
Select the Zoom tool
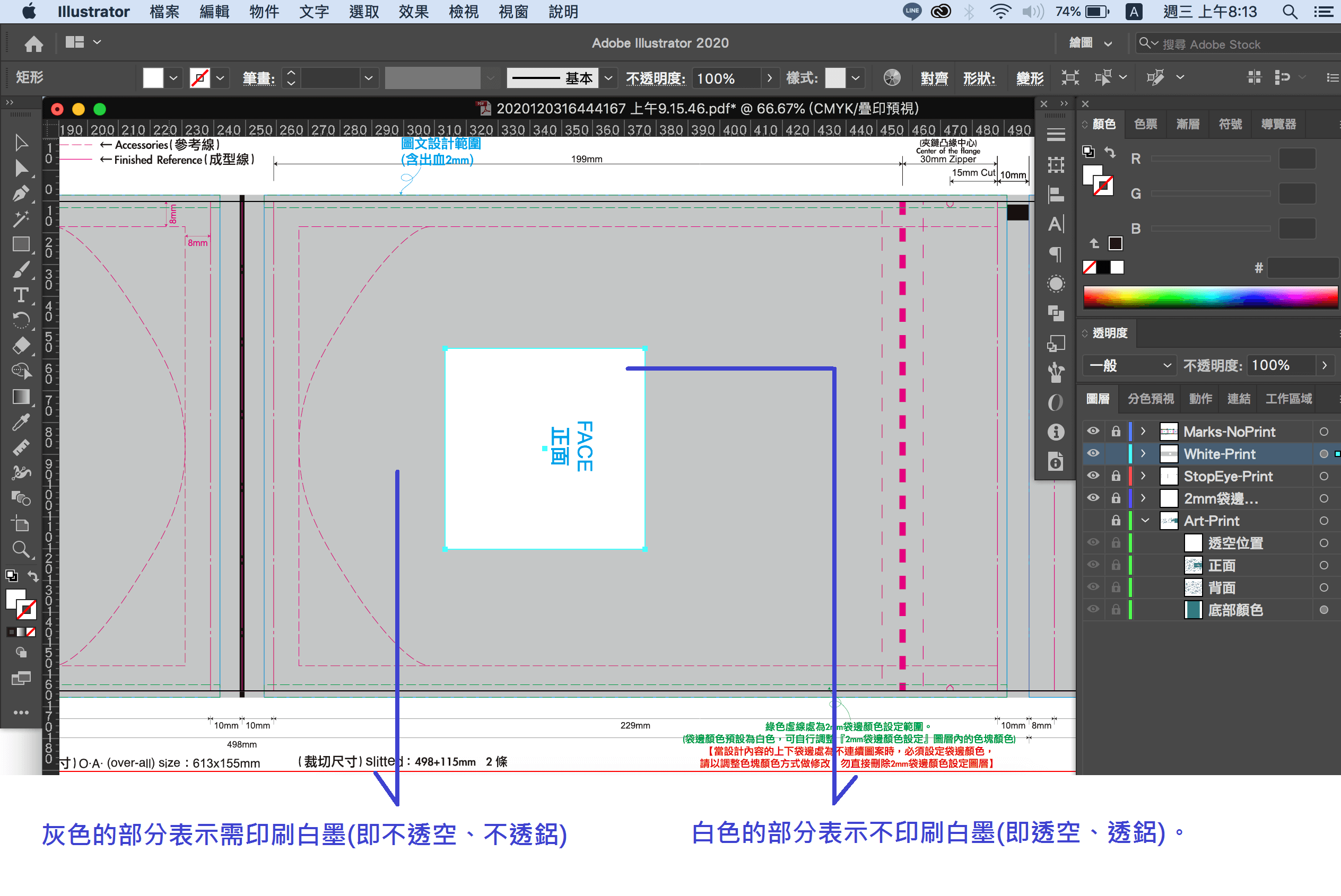pyautogui.click(x=21, y=550)
